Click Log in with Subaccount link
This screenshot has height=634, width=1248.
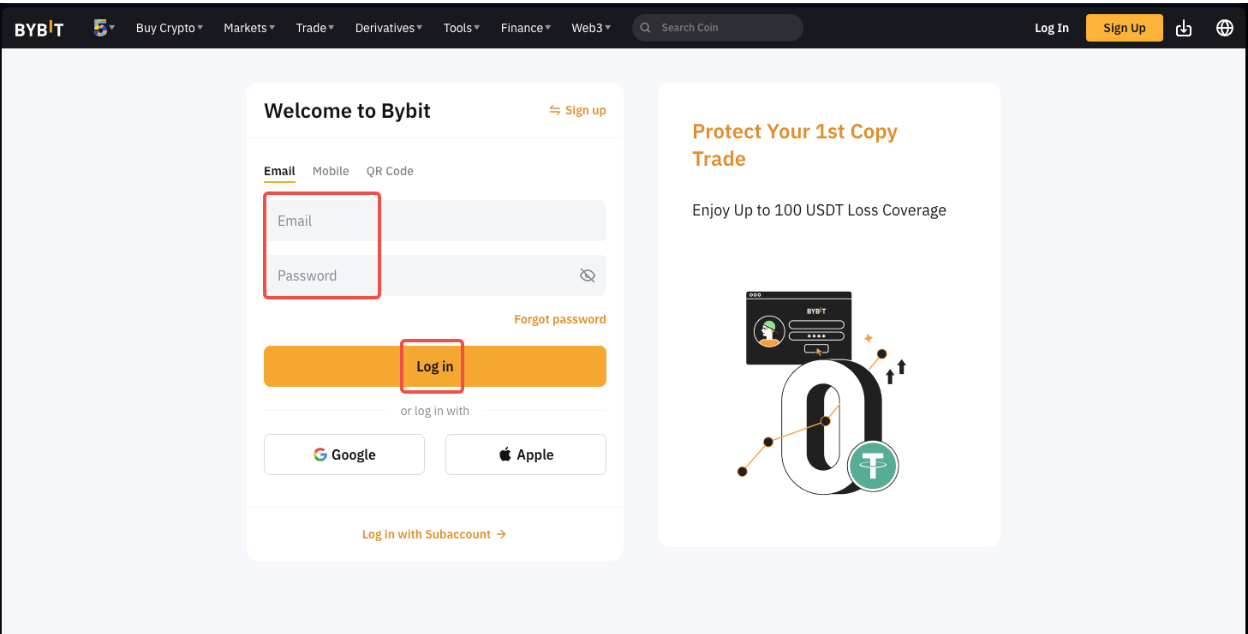pos(434,534)
